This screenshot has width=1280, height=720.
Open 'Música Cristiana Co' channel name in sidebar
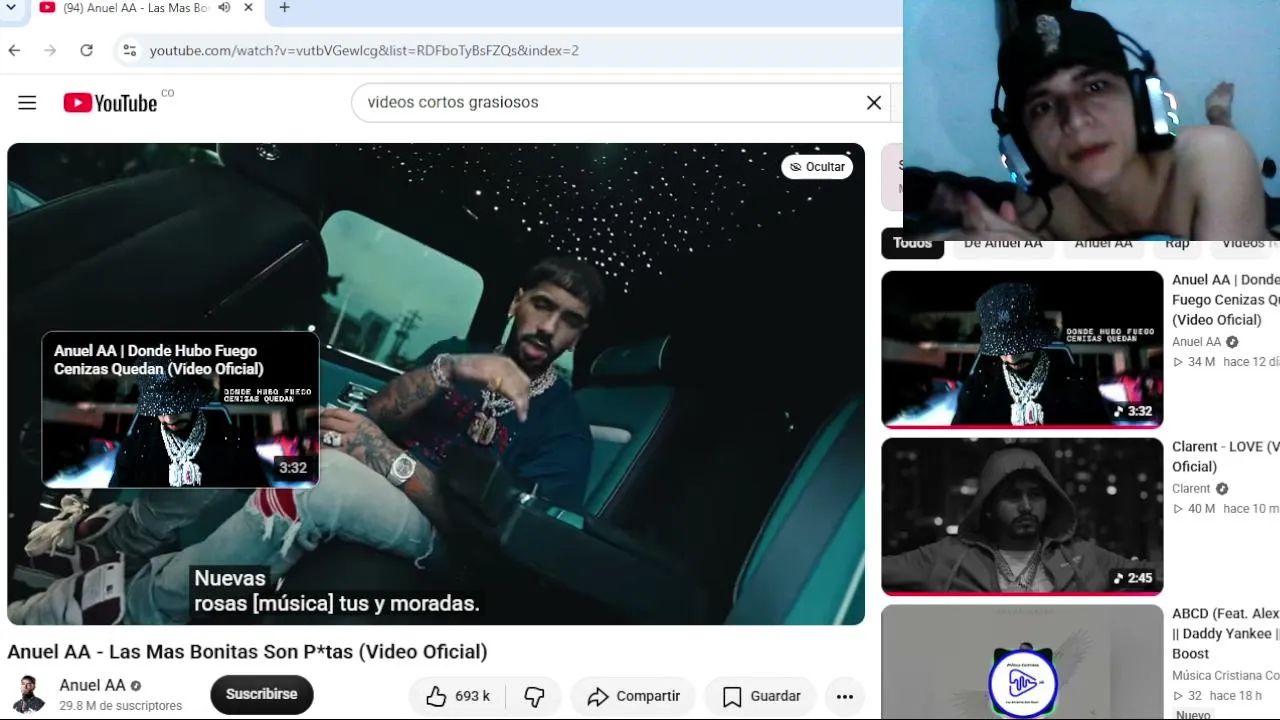(1225, 676)
